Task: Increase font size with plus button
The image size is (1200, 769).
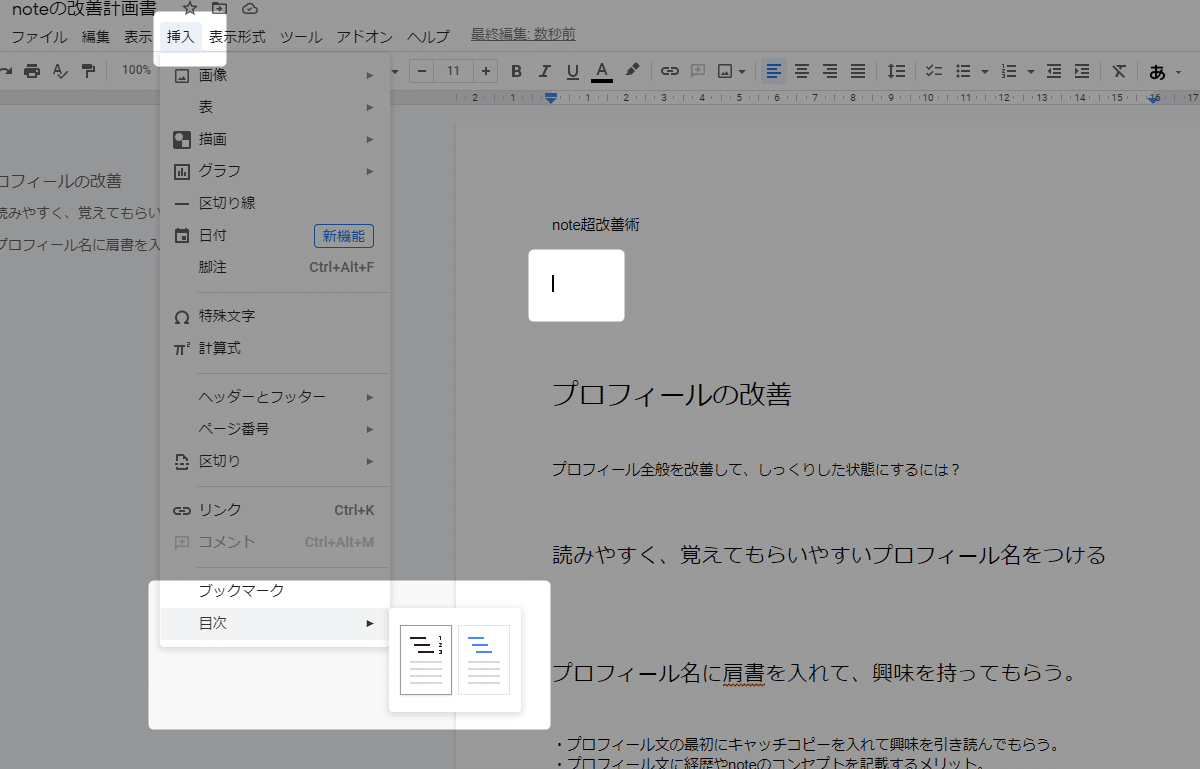Action: [486, 71]
